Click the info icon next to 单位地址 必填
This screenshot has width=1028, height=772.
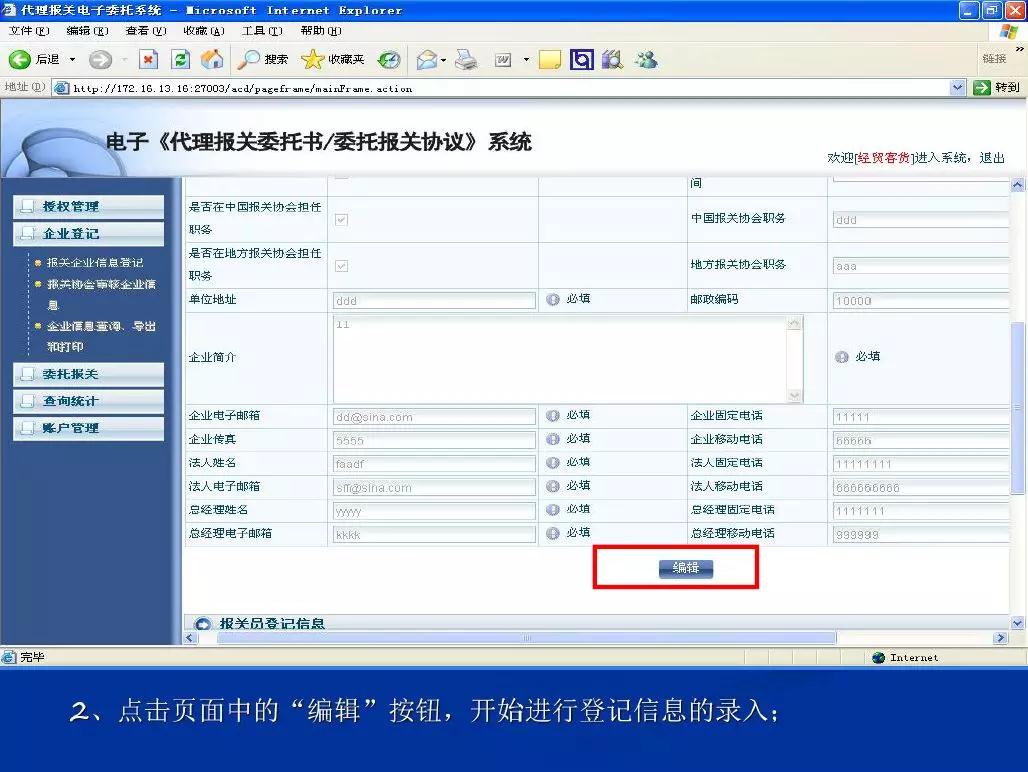pyautogui.click(x=553, y=299)
